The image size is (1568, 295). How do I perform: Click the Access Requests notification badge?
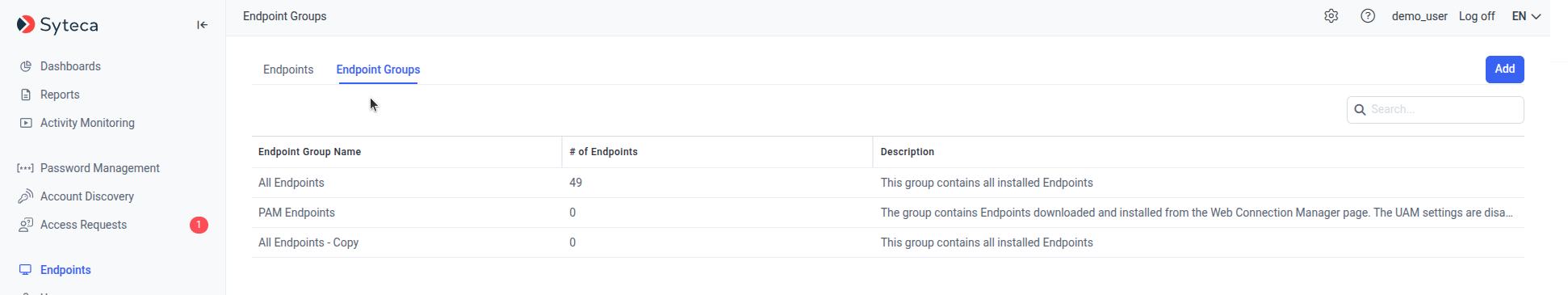(x=199, y=225)
